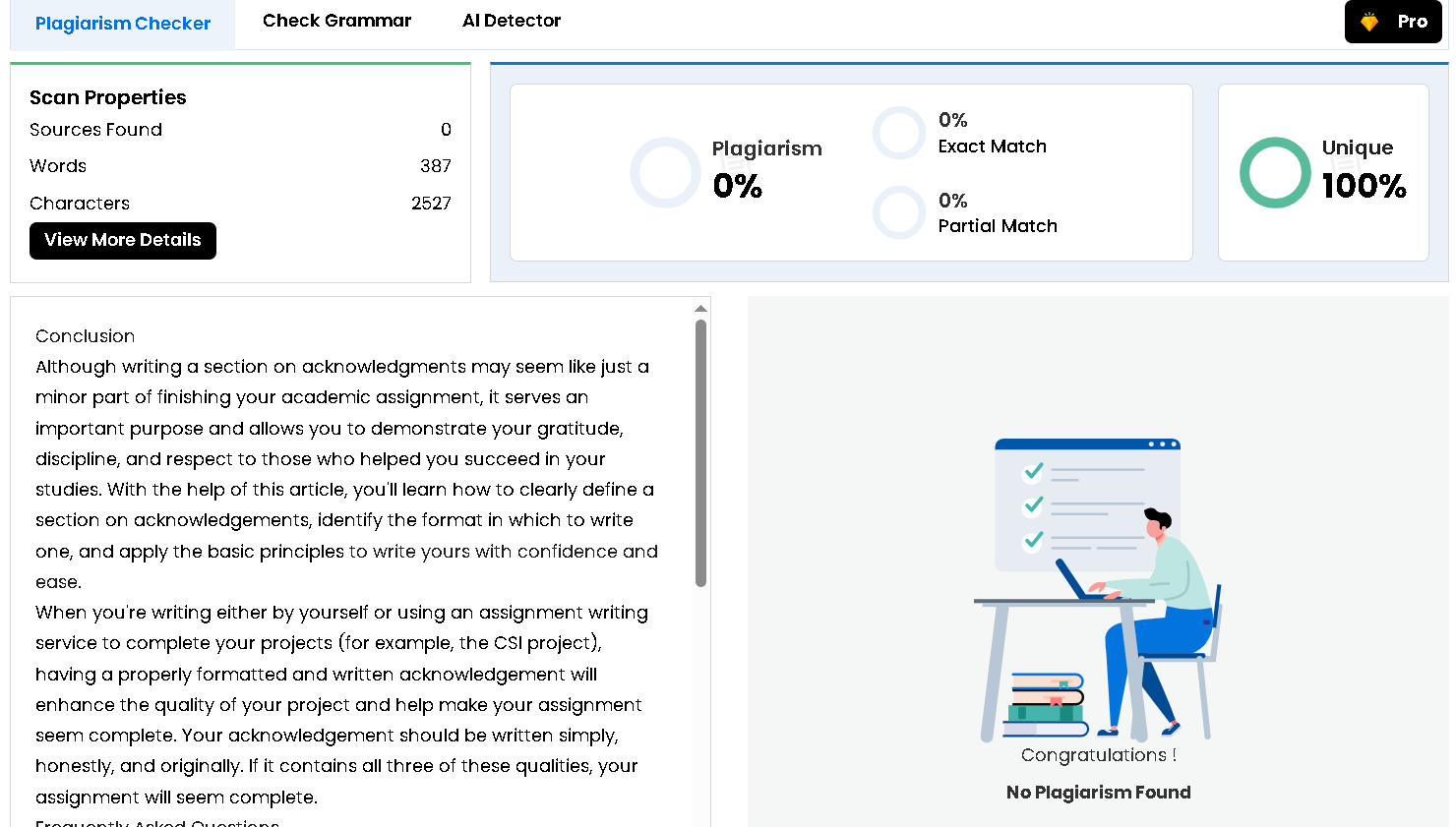Click the Conclusion heading in scanned text
This screenshot has height=827, width=1456.
tap(86, 336)
